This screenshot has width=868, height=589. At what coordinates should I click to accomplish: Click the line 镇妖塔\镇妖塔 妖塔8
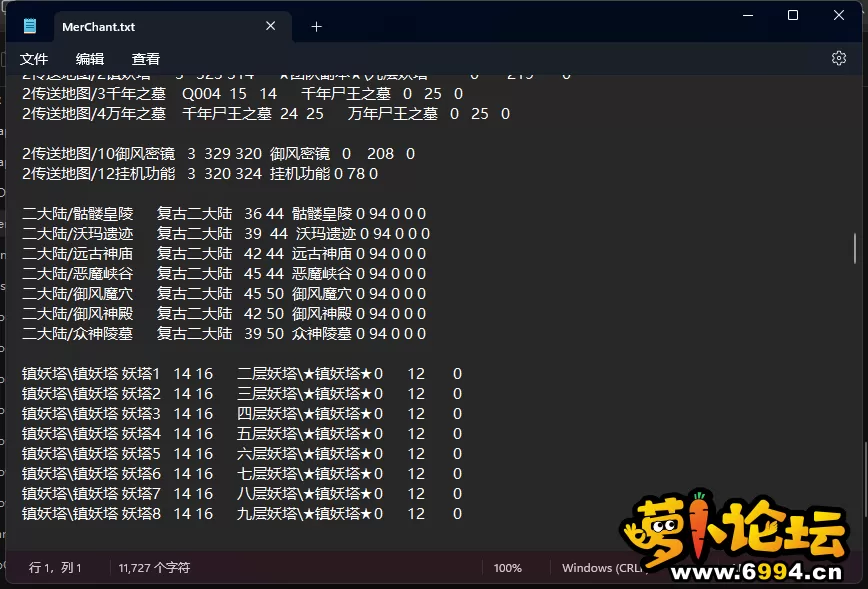pyautogui.click(x=242, y=513)
